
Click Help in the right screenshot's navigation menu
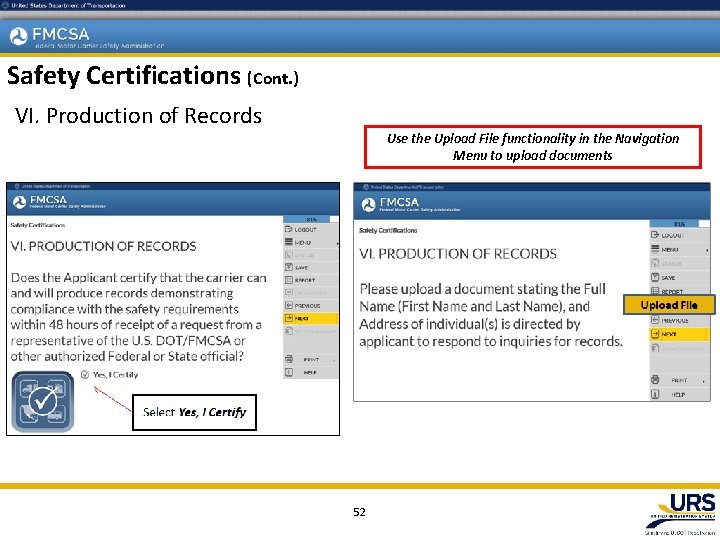(x=680, y=394)
